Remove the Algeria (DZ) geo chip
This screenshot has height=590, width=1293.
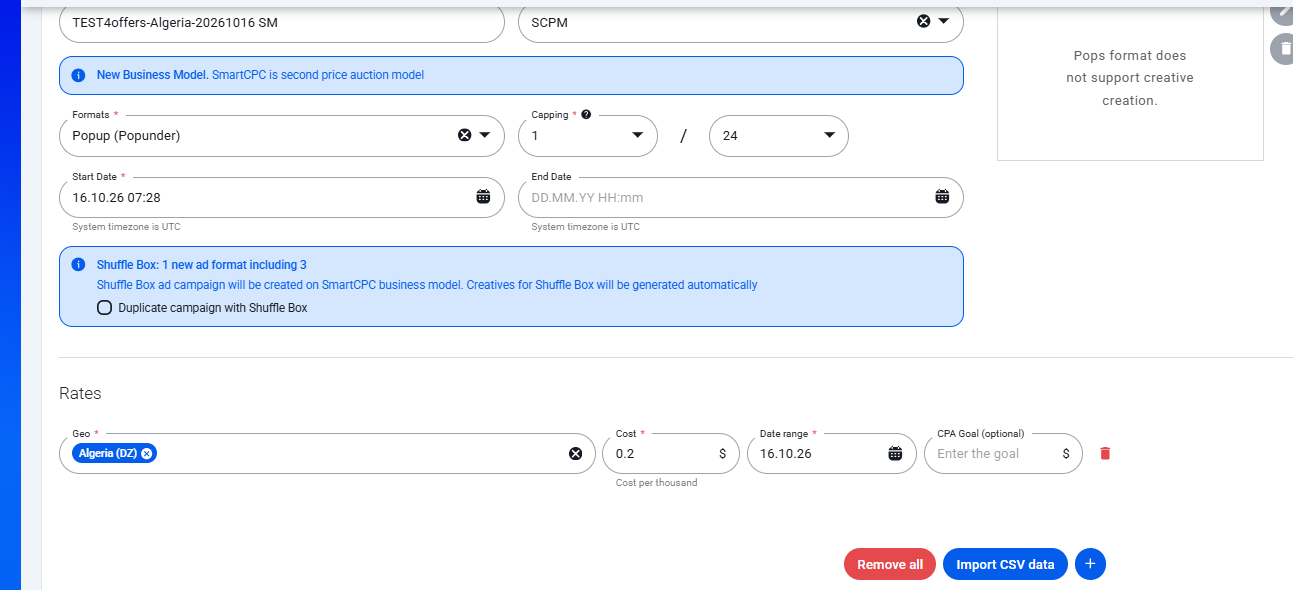[x=147, y=453]
